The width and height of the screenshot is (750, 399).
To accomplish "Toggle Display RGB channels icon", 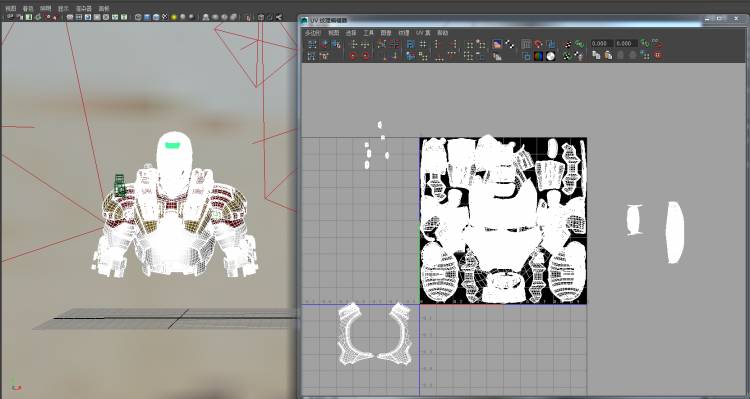I will click(x=538, y=56).
